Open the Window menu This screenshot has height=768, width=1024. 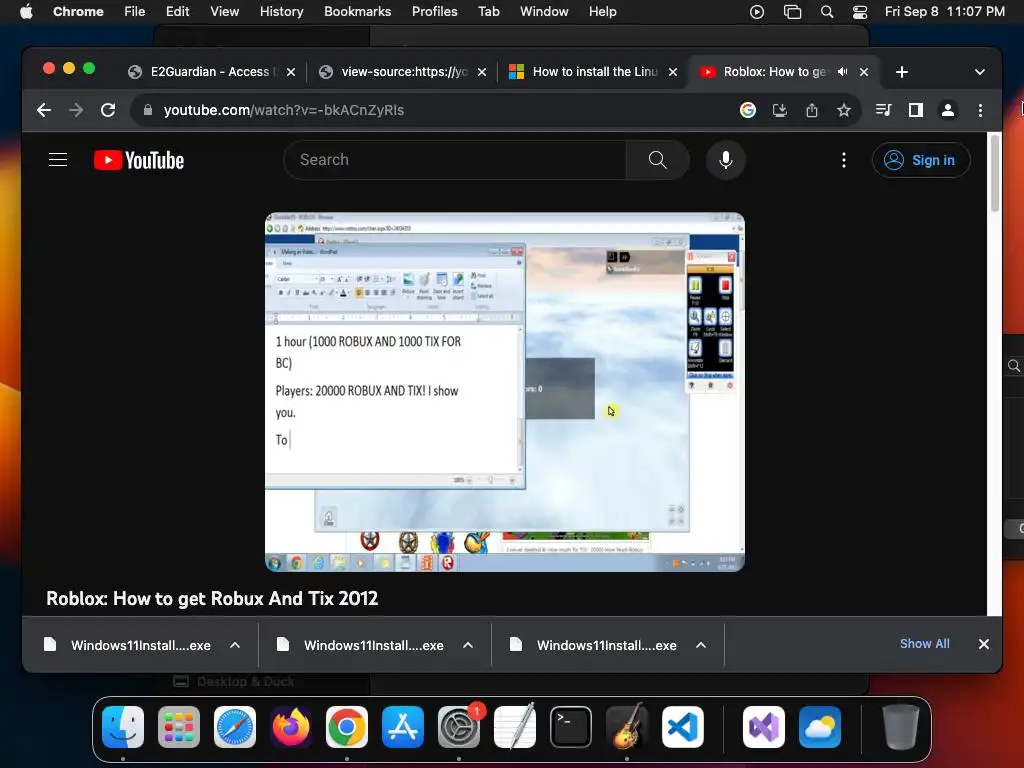coord(544,12)
